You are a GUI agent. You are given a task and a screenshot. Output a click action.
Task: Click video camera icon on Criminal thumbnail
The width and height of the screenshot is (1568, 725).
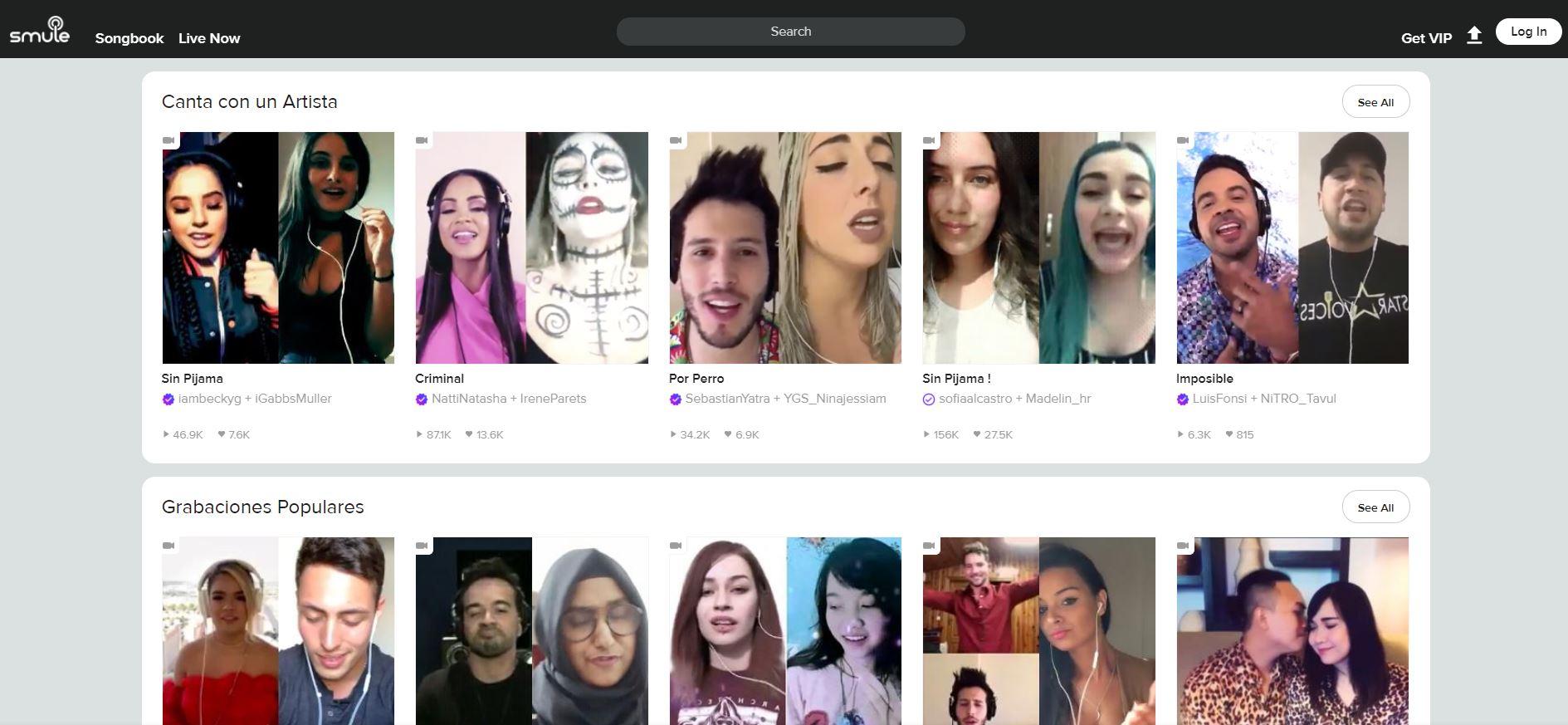click(422, 140)
